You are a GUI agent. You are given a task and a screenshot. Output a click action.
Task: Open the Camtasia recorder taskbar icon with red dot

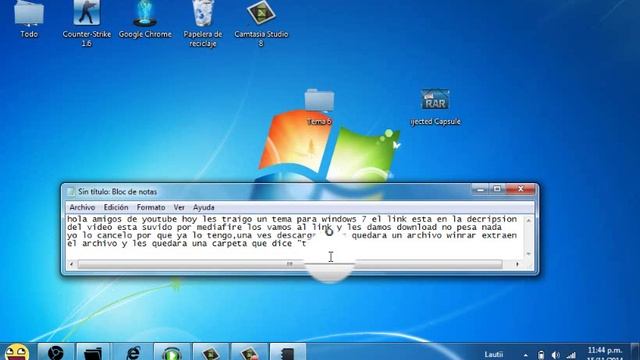coord(249,352)
